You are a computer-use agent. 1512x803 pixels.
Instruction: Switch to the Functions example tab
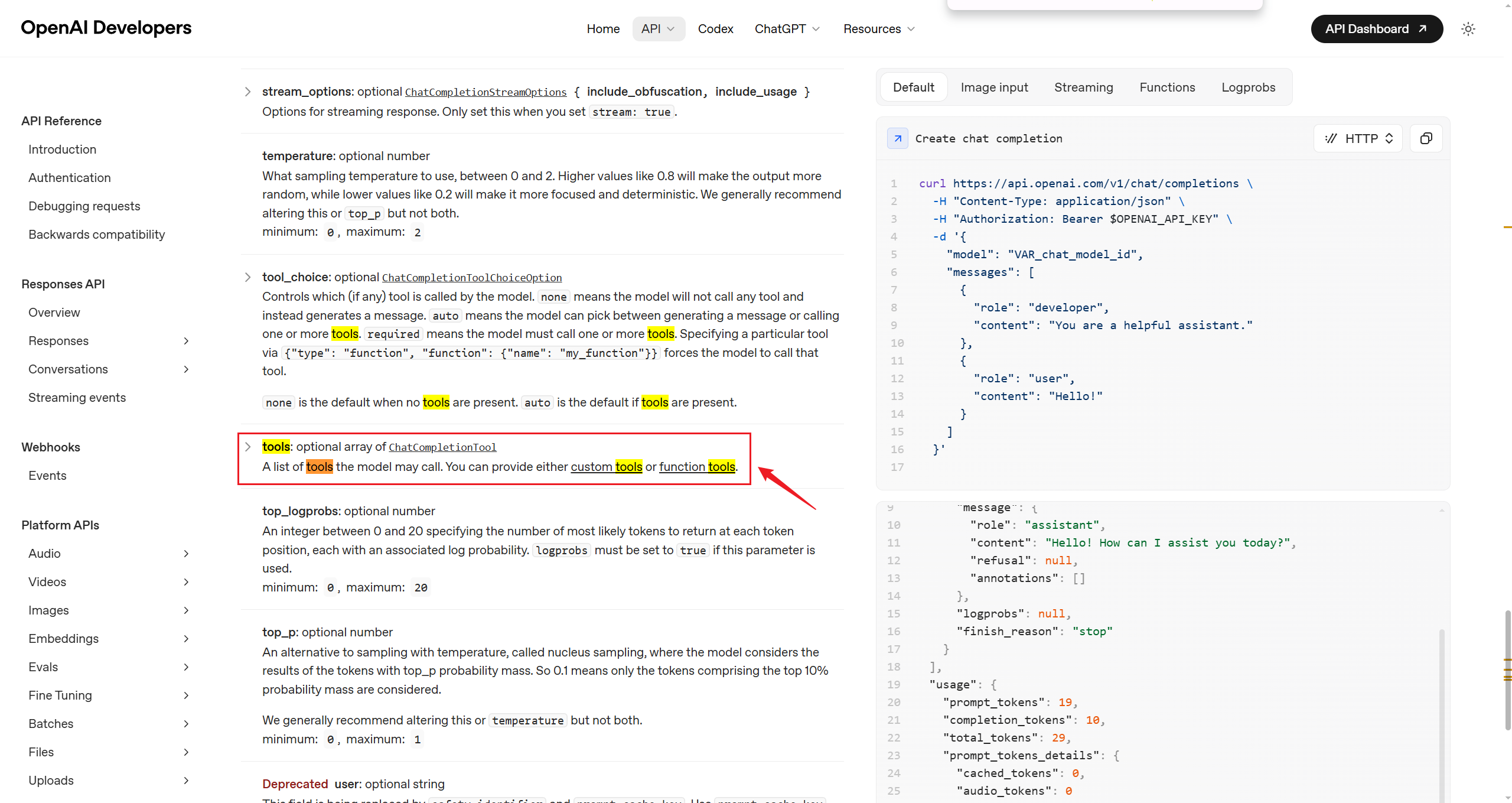pyautogui.click(x=1167, y=87)
